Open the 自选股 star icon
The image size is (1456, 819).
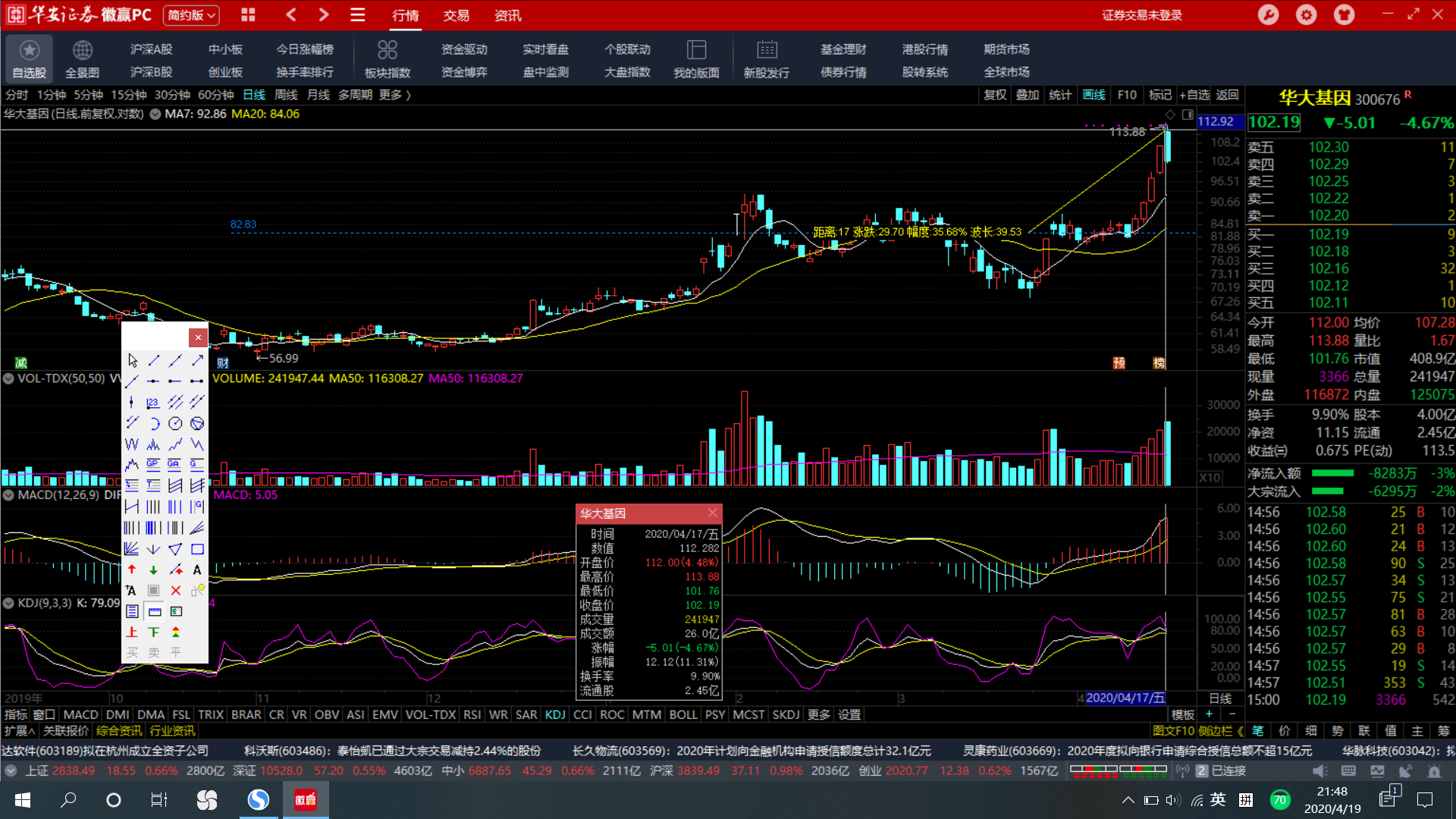(29, 50)
